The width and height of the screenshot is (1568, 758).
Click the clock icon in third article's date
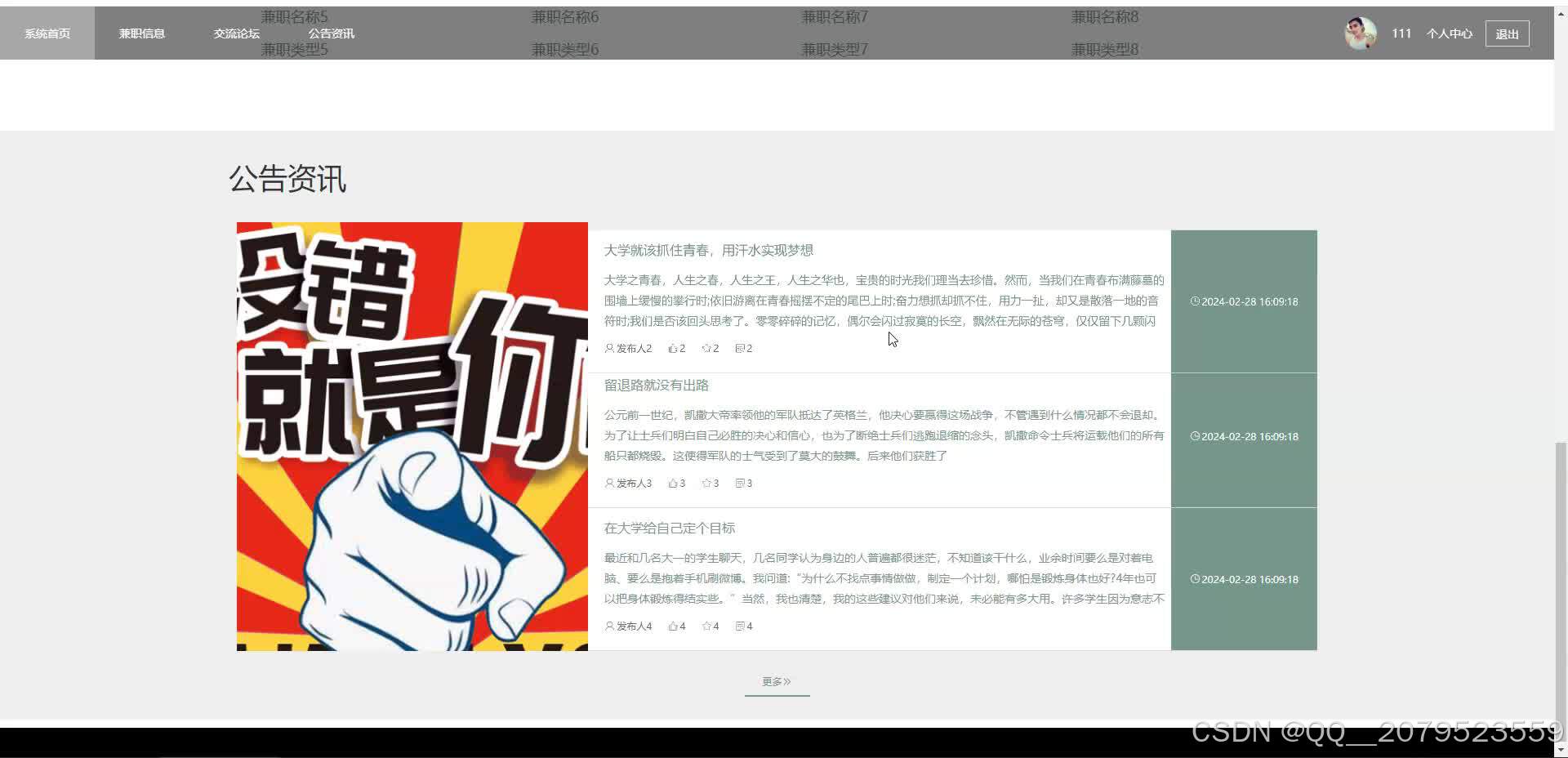tap(1195, 579)
